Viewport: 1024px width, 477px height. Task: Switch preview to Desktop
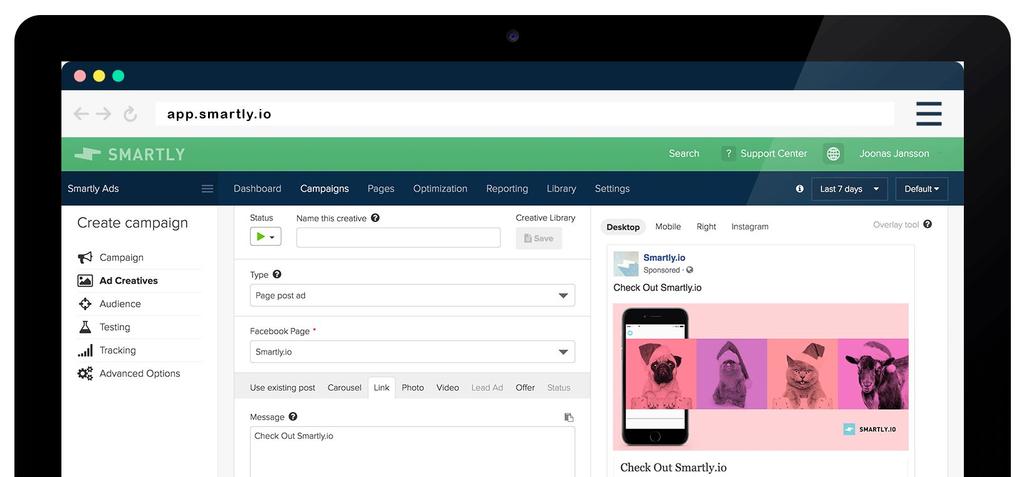point(623,227)
